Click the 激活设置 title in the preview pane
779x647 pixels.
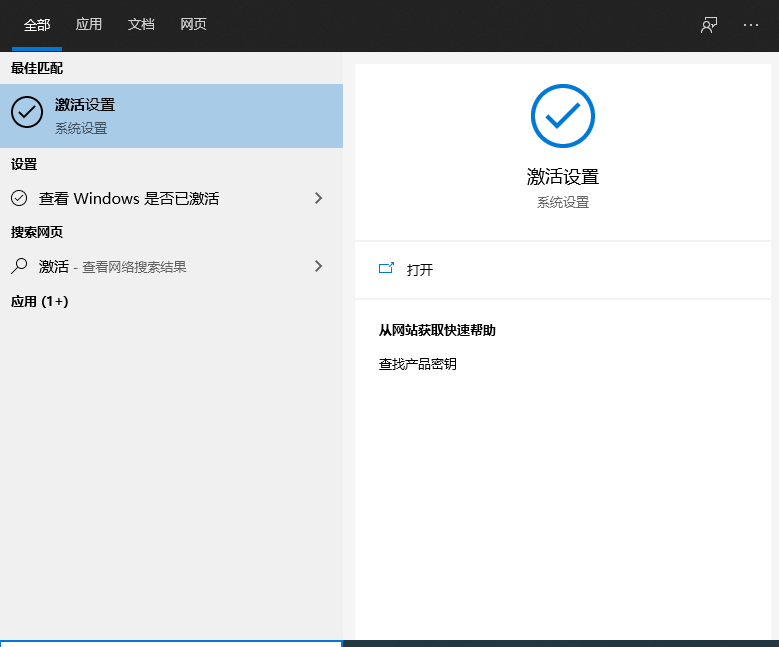pyautogui.click(x=562, y=177)
